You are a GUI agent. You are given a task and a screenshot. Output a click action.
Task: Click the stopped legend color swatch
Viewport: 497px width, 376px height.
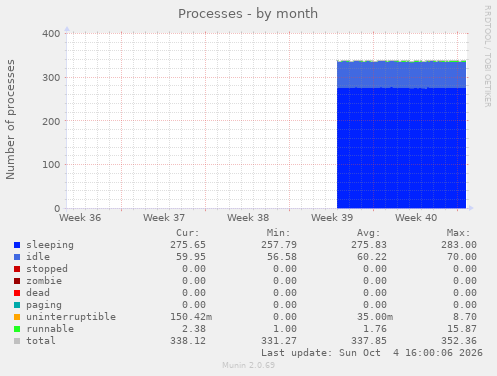17,269
